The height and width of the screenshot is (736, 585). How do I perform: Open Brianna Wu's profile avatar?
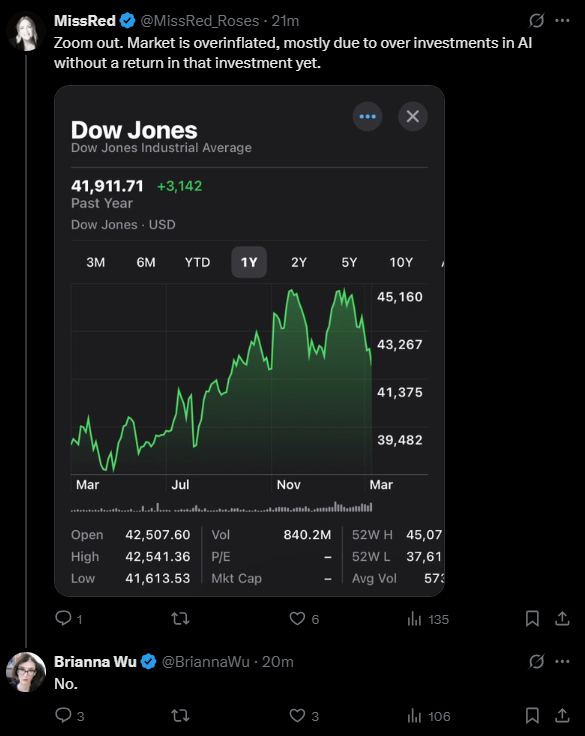tap(26, 672)
